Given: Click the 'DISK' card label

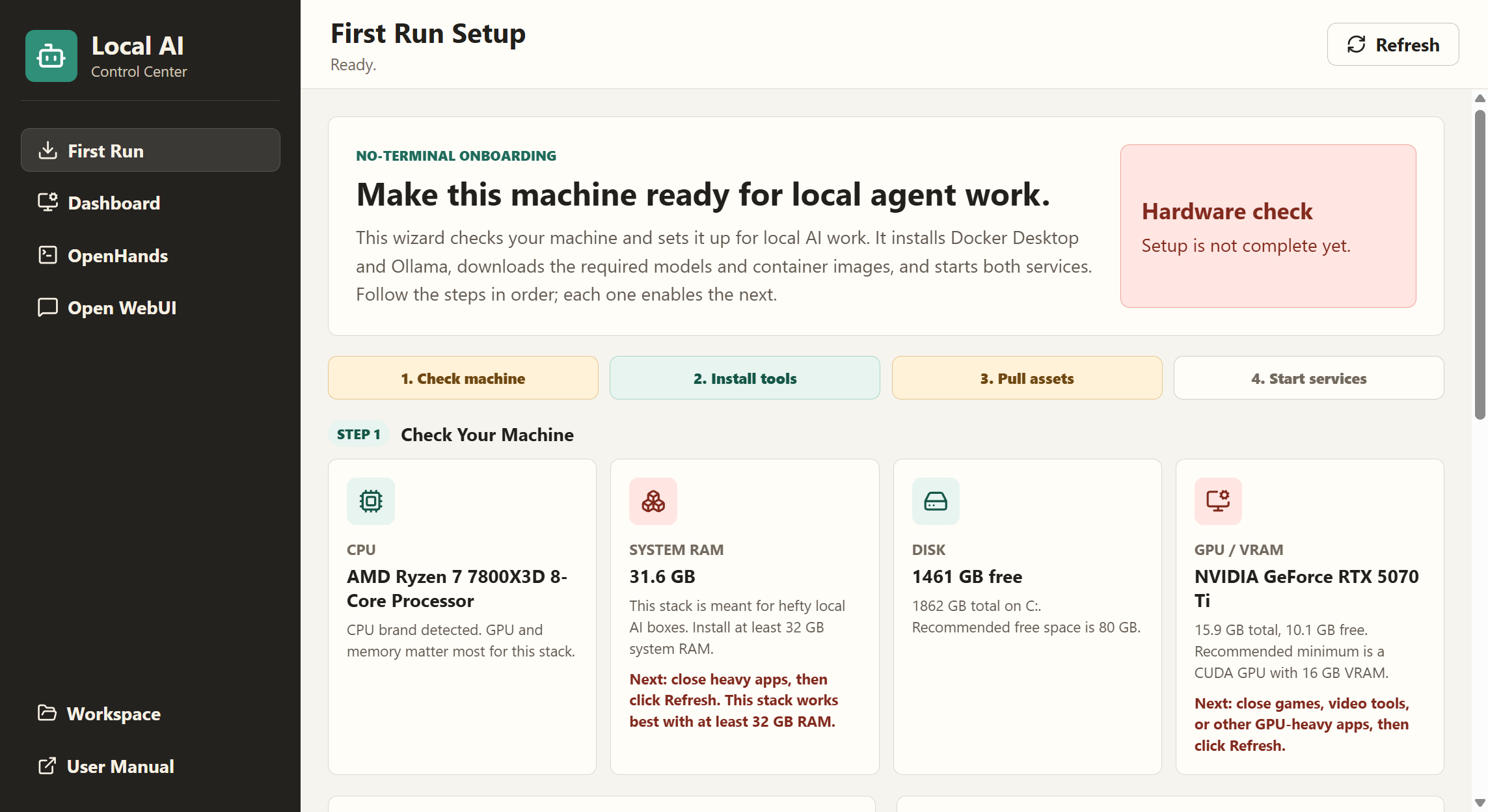Looking at the screenshot, I should point(928,550).
